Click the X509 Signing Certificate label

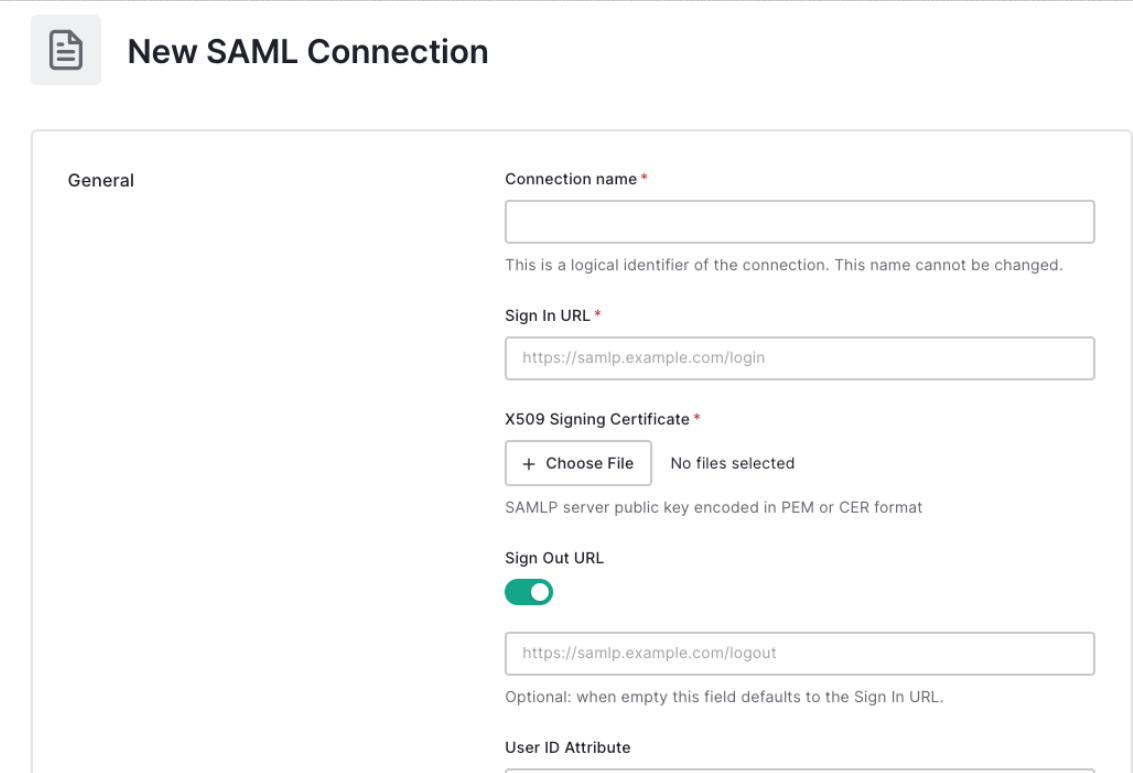(x=597, y=419)
